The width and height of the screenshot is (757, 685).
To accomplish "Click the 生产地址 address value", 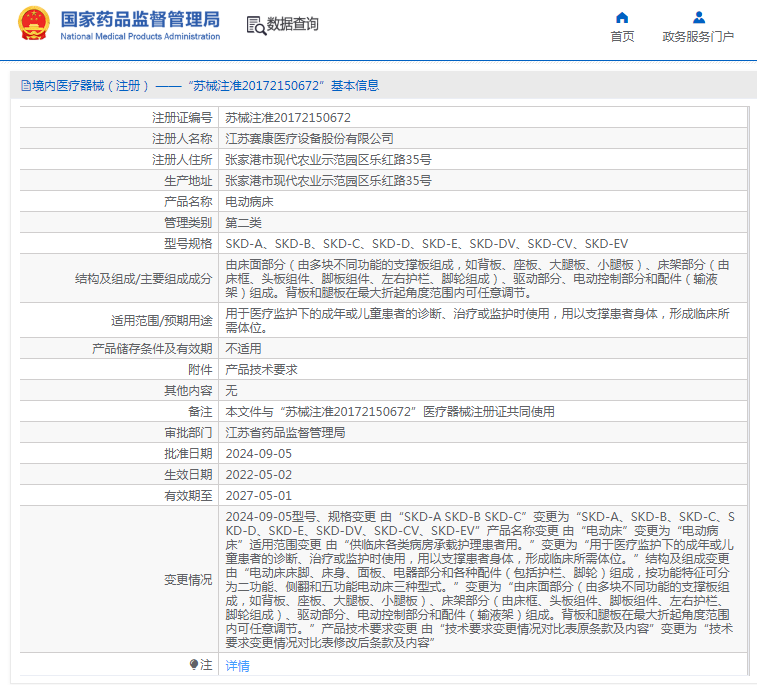I will pos(328,181).
